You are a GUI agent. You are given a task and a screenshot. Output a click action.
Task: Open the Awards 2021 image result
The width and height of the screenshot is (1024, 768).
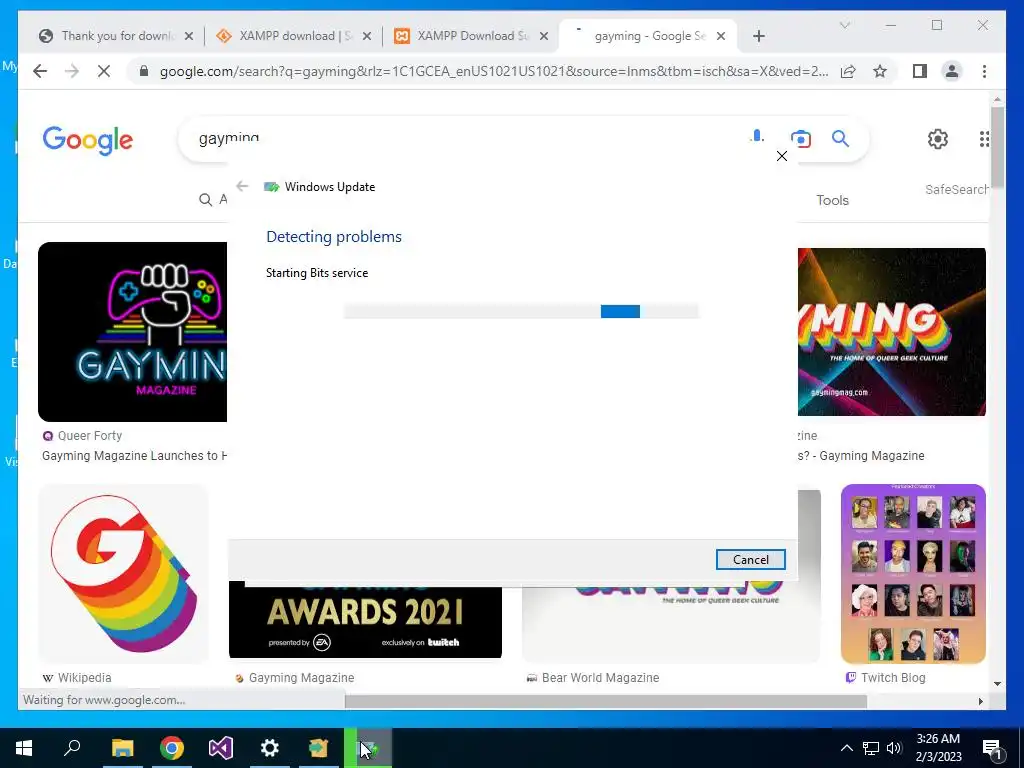click(365, 620)
